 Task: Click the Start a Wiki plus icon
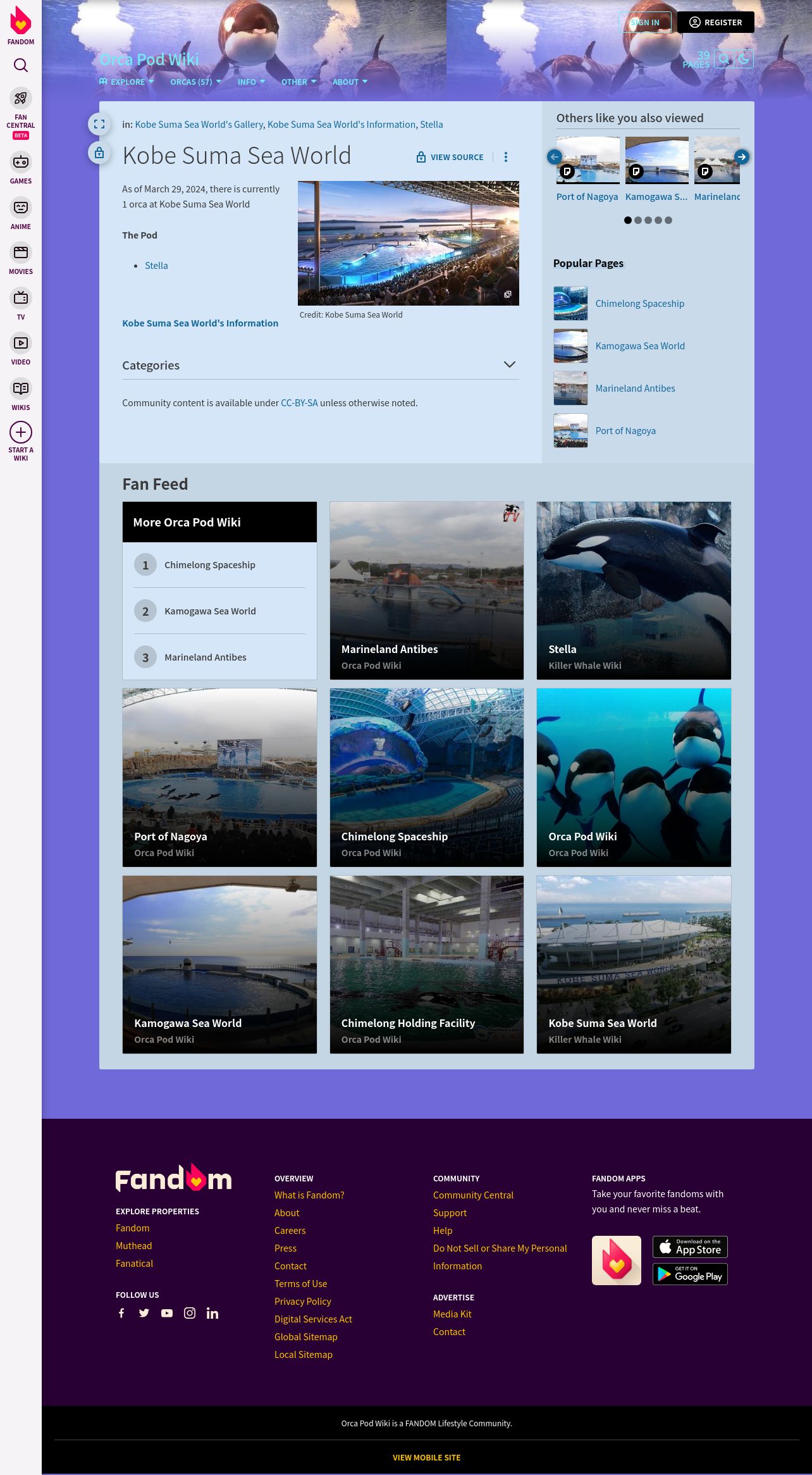click(x=21, y=432)
